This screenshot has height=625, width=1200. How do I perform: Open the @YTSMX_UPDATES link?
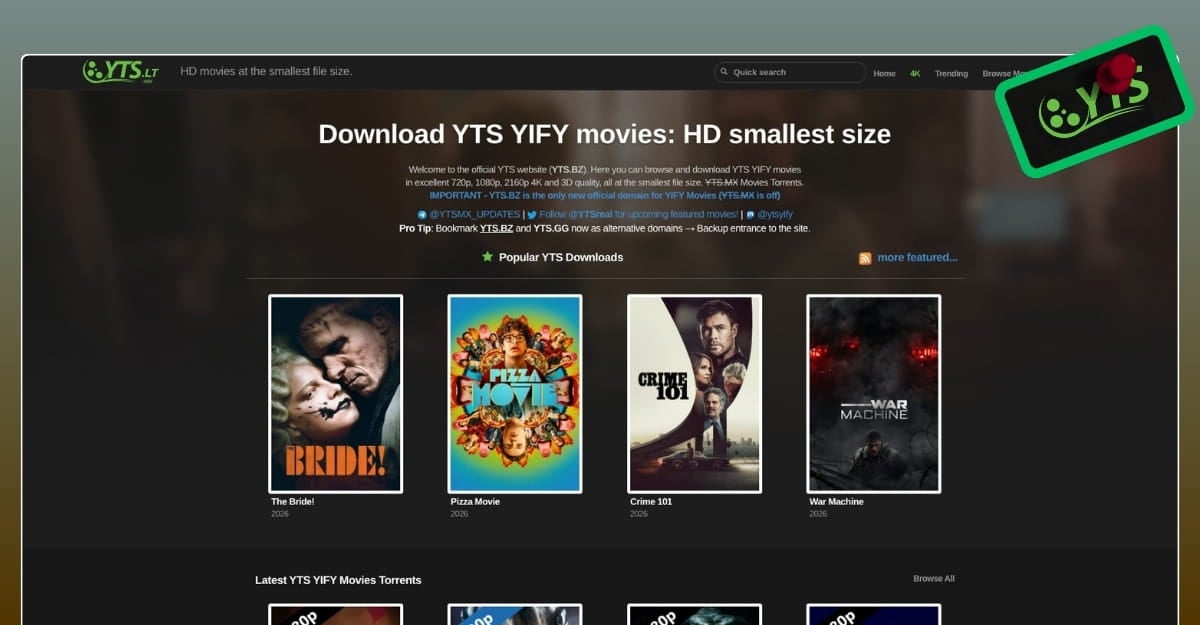tap(474, 215)
